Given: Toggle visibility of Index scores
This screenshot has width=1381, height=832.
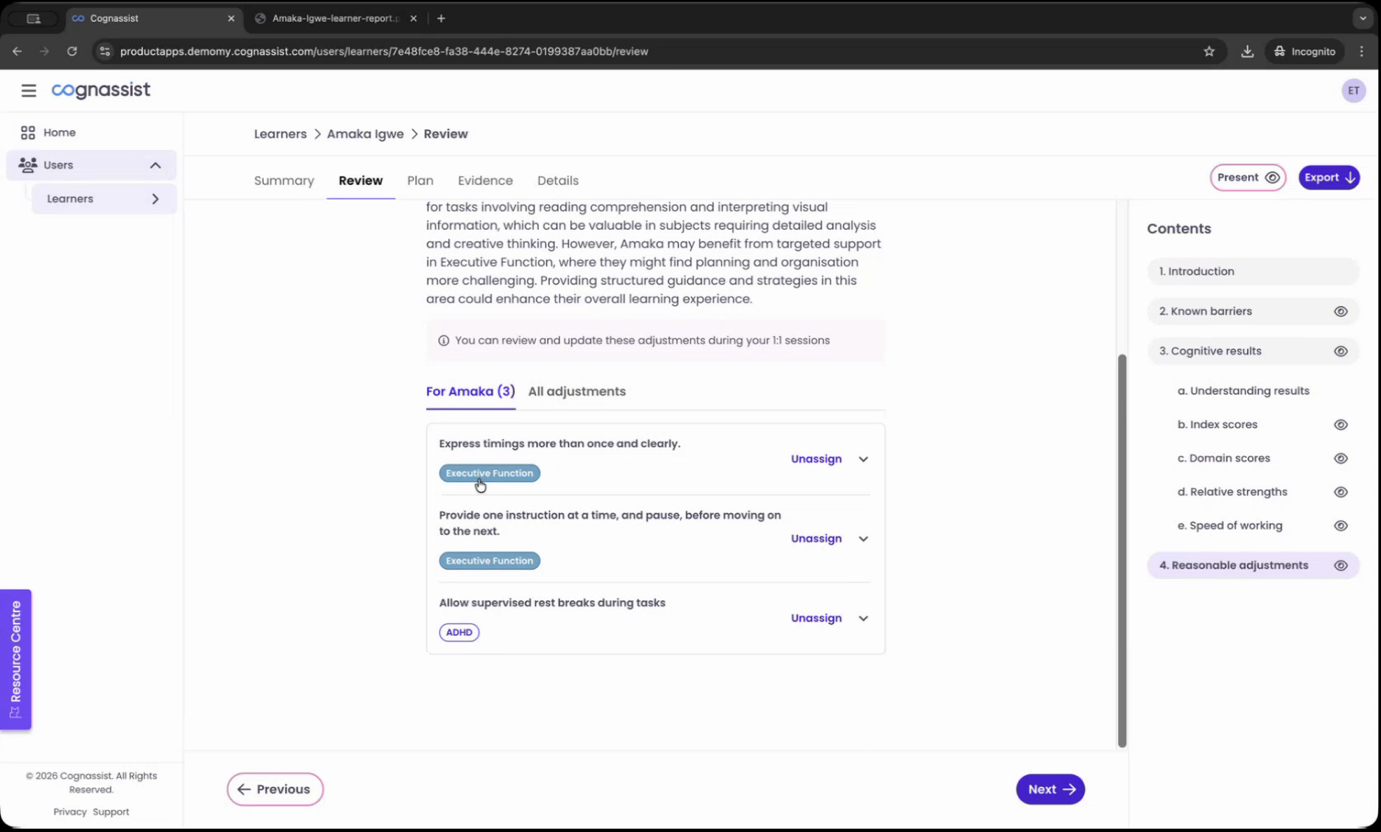Looking at the screenshot, I should point(1341,425).
